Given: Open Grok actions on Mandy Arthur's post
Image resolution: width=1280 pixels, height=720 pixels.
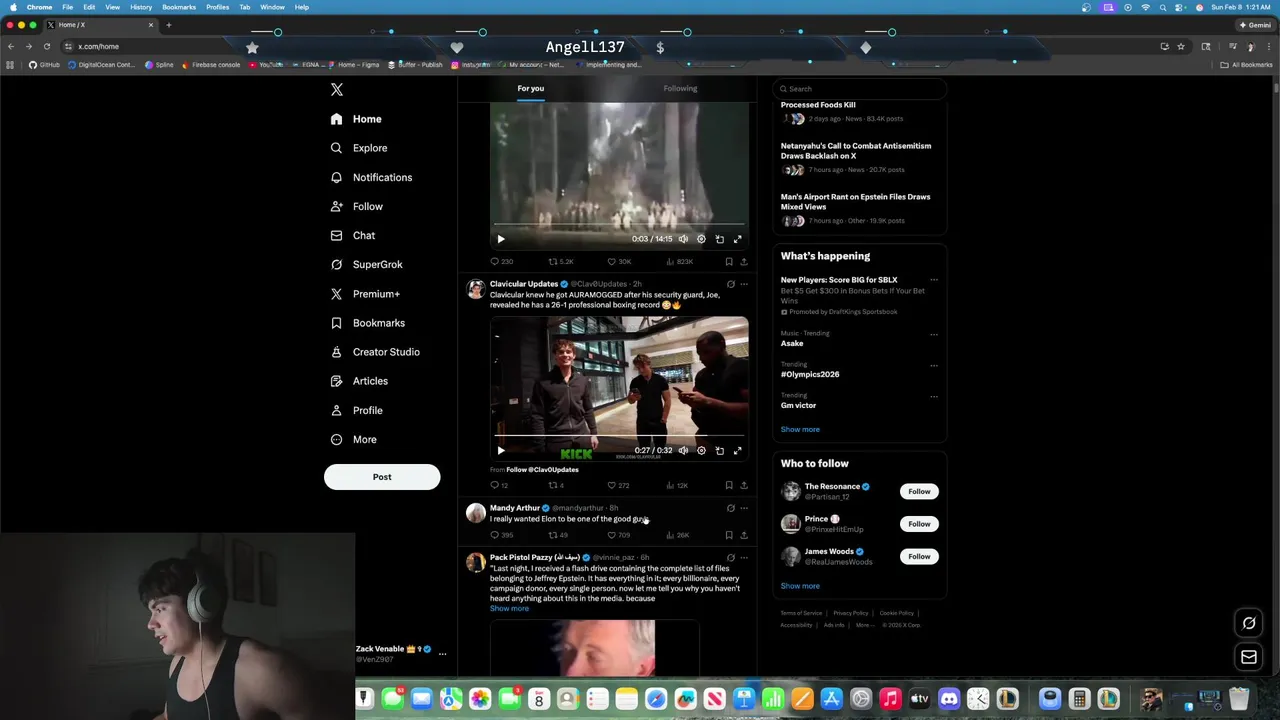Looking at the screenshot, I should point(730,508).
